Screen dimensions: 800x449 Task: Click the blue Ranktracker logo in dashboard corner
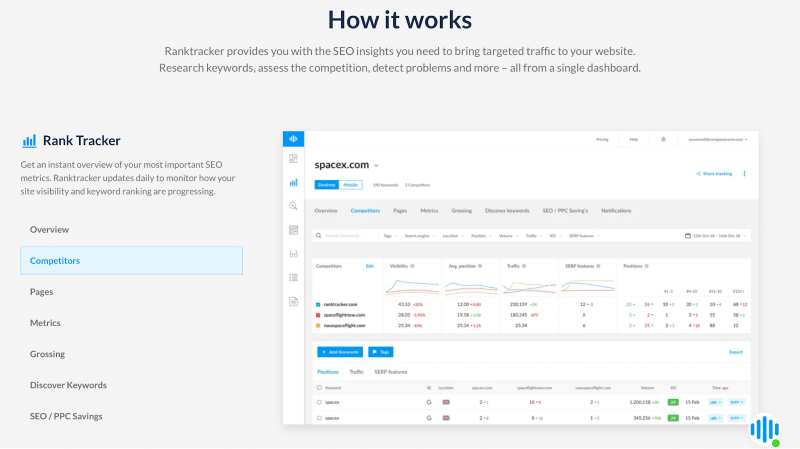(293, 139)
